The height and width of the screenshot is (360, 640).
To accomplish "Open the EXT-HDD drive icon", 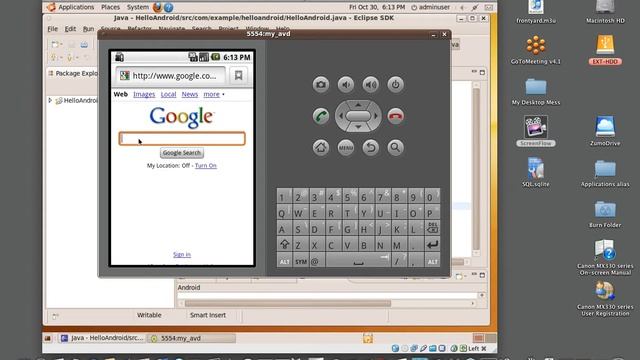I will click(x=605, y=50).
